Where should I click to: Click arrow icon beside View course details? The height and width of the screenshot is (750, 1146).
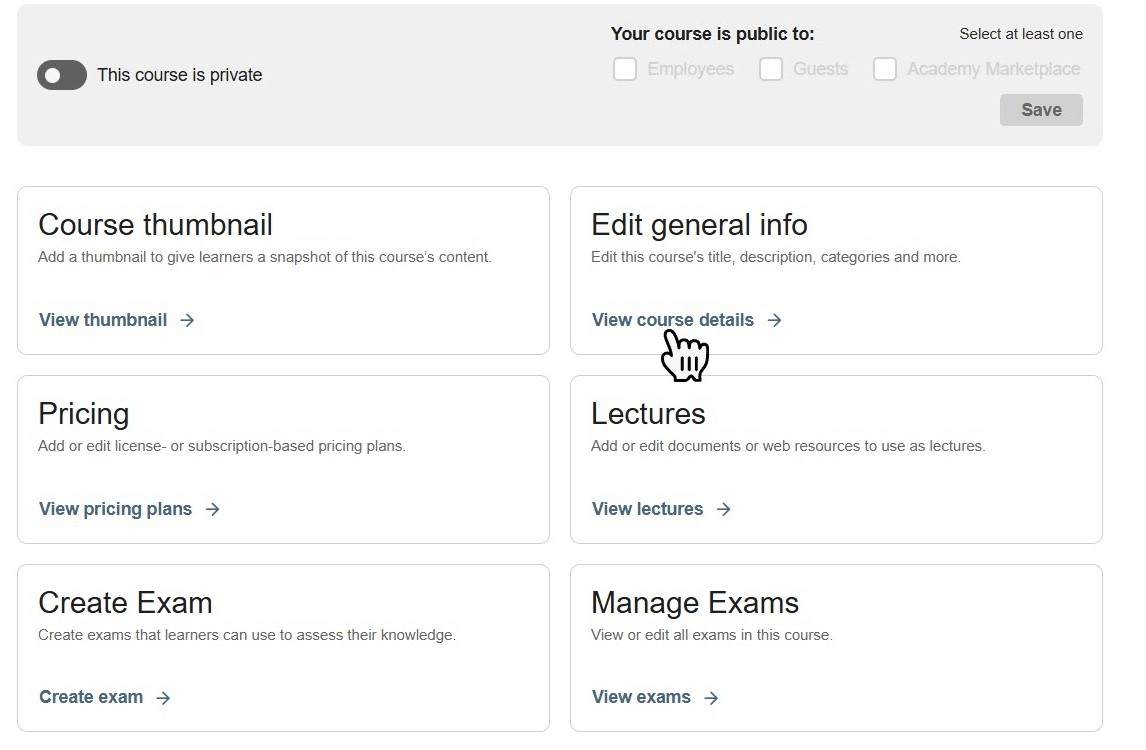point(774,320)
